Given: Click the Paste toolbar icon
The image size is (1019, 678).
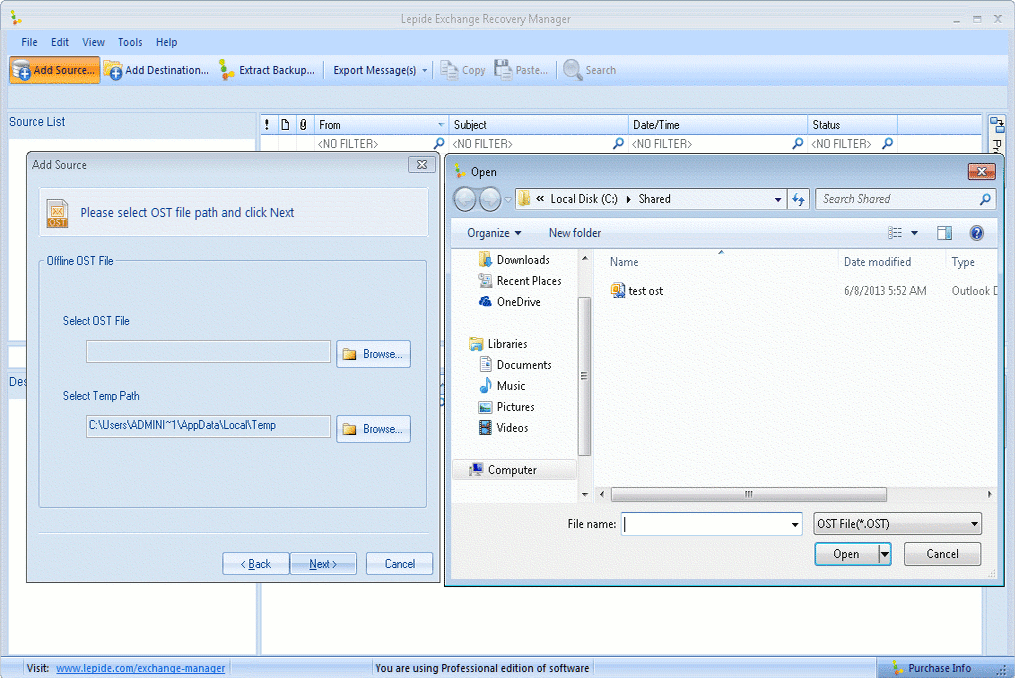Looking at the screenshot, I should click(x=503, y=70).
